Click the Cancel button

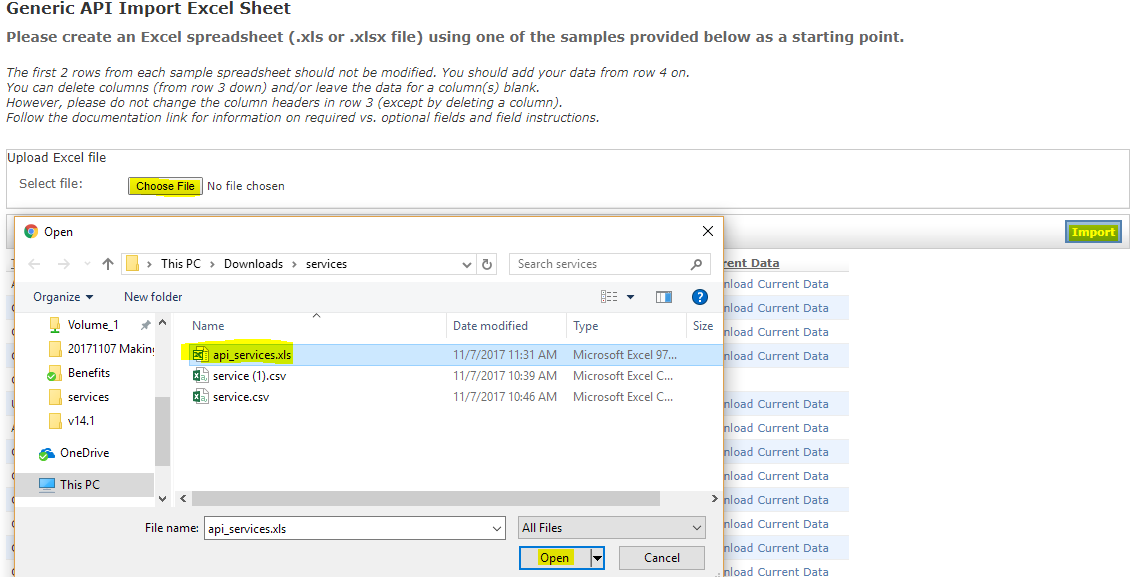coord(661,558)
